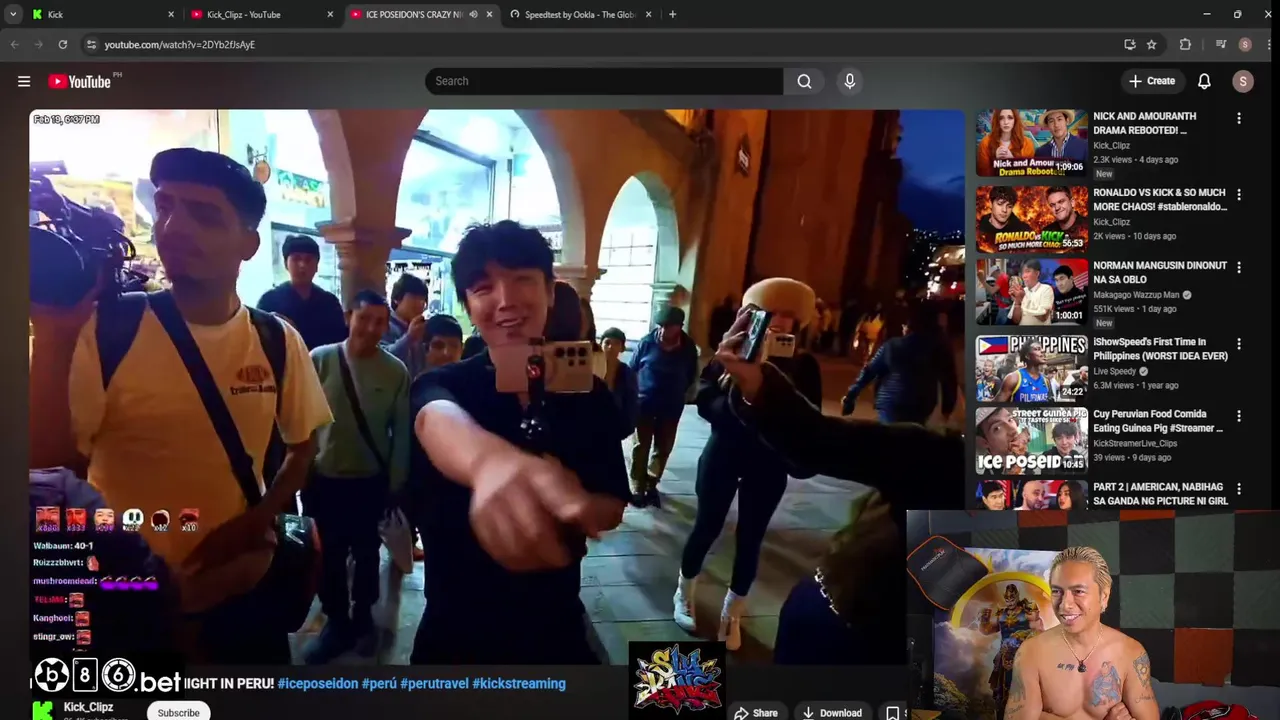Click the #perú hashtag
This screenshot has height=720, width=1280.
pos(379,684)
